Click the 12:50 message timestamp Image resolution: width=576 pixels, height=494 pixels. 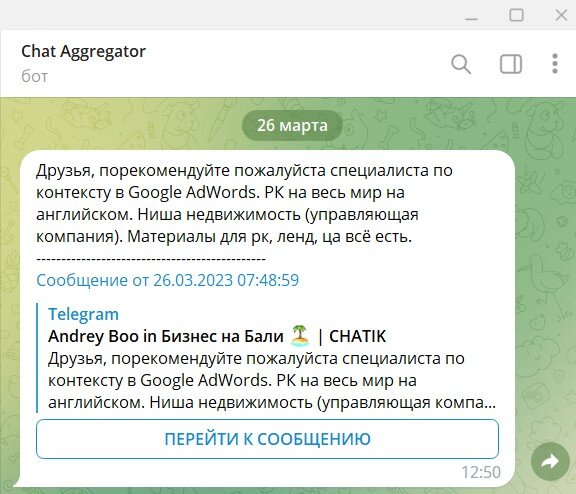tap(481, 472)
